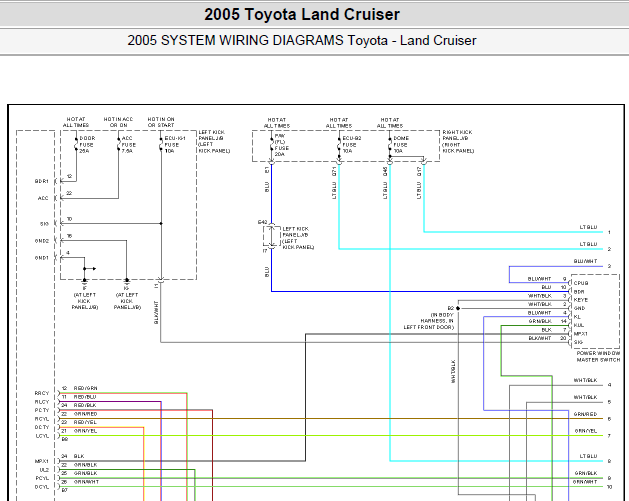Click reference number 1 at right edge

(x=609, y=232)
